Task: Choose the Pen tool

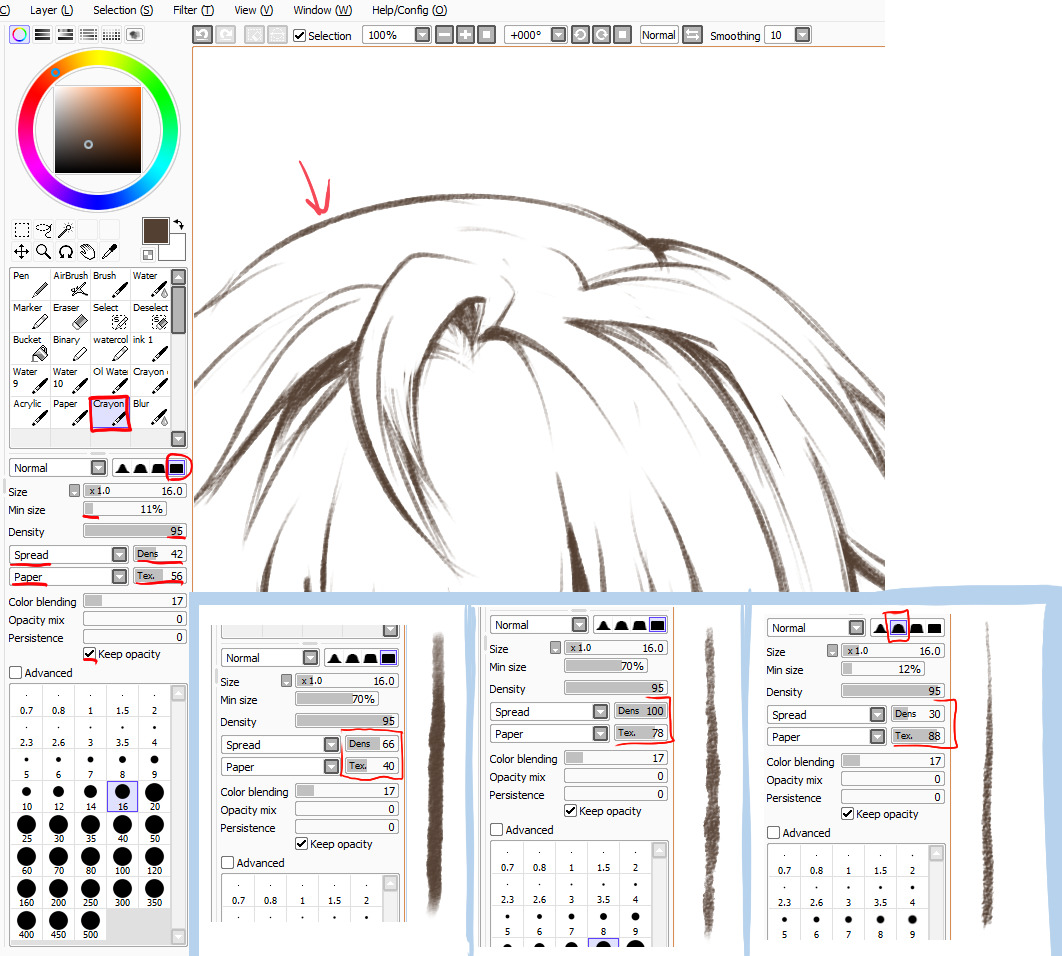Action: [30, 284]
